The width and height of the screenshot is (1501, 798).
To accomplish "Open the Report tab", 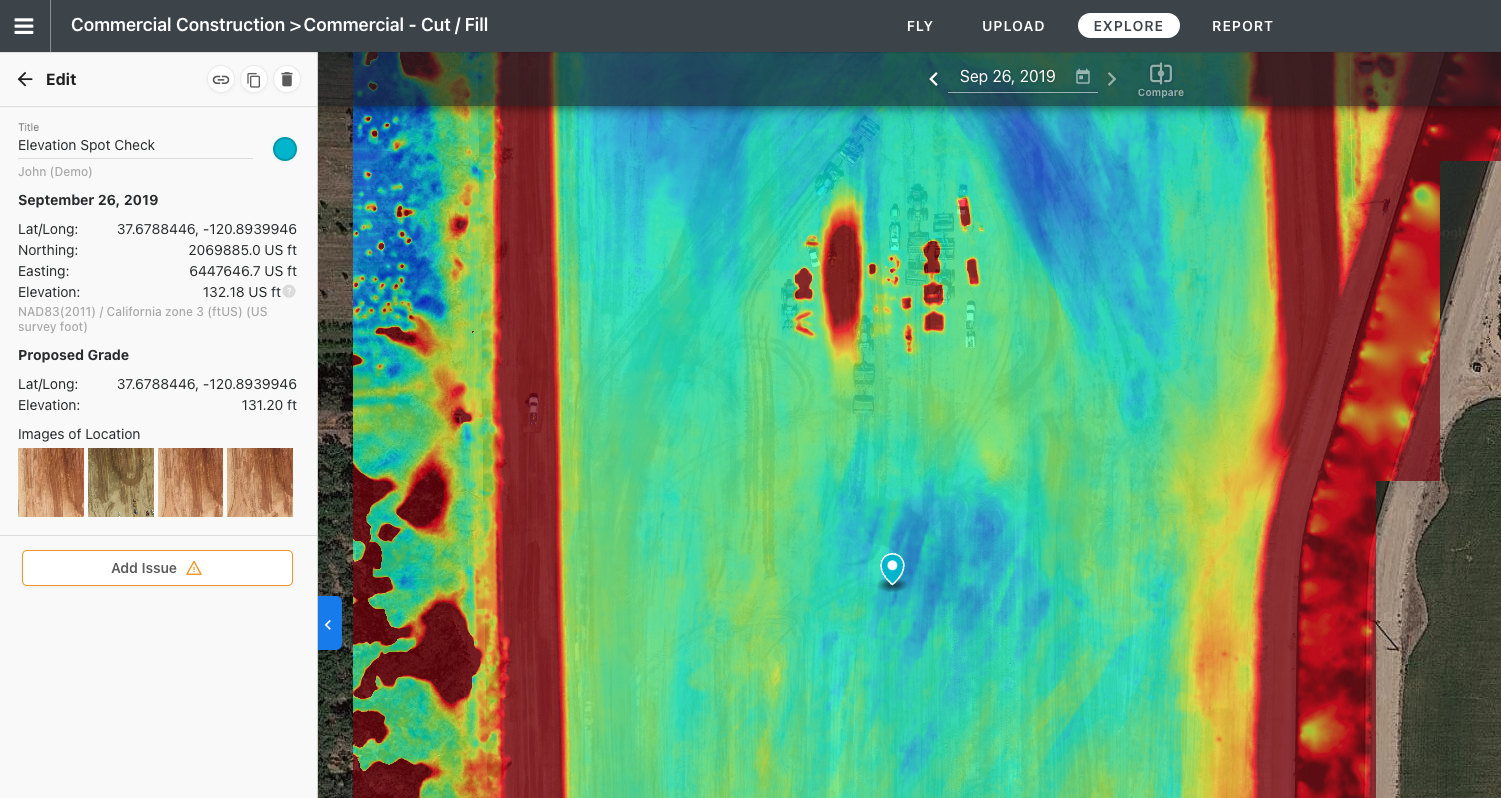I will click(x=1242, y=26).
